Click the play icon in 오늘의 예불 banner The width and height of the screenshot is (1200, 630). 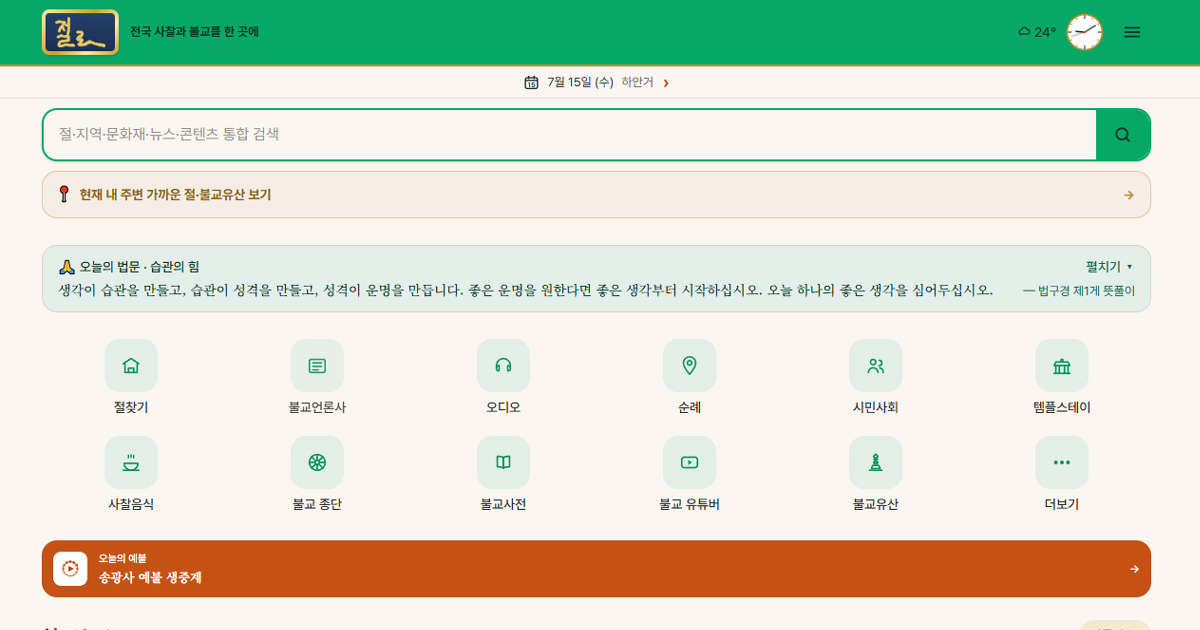point(70,569)
